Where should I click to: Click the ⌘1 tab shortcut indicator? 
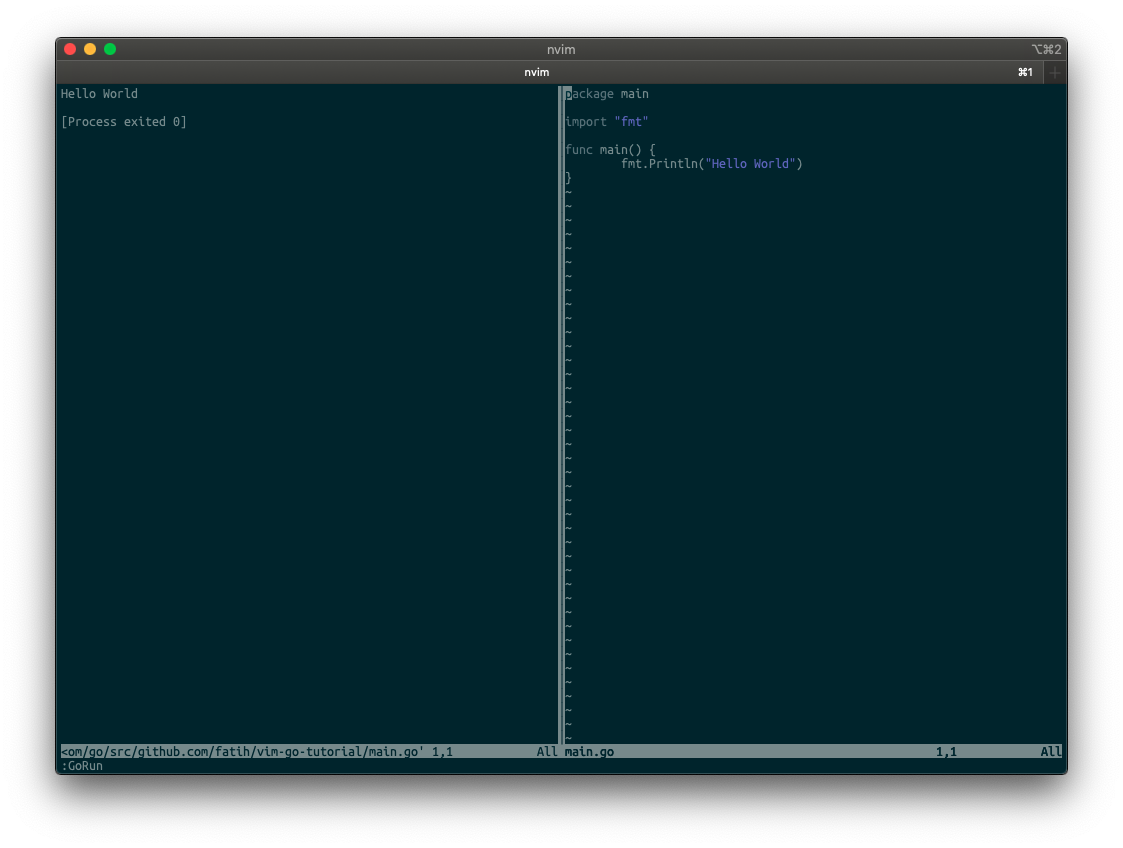click(x=1026, y=72)
